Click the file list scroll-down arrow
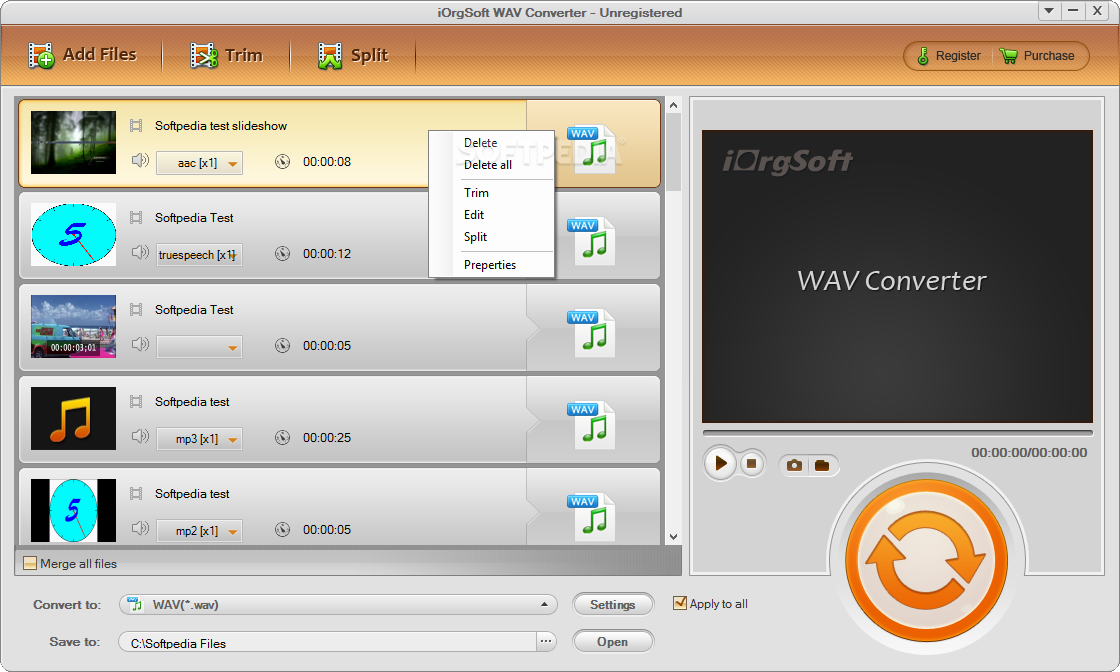The width and height of the screenshot is (1120, 672). point(674,537)
